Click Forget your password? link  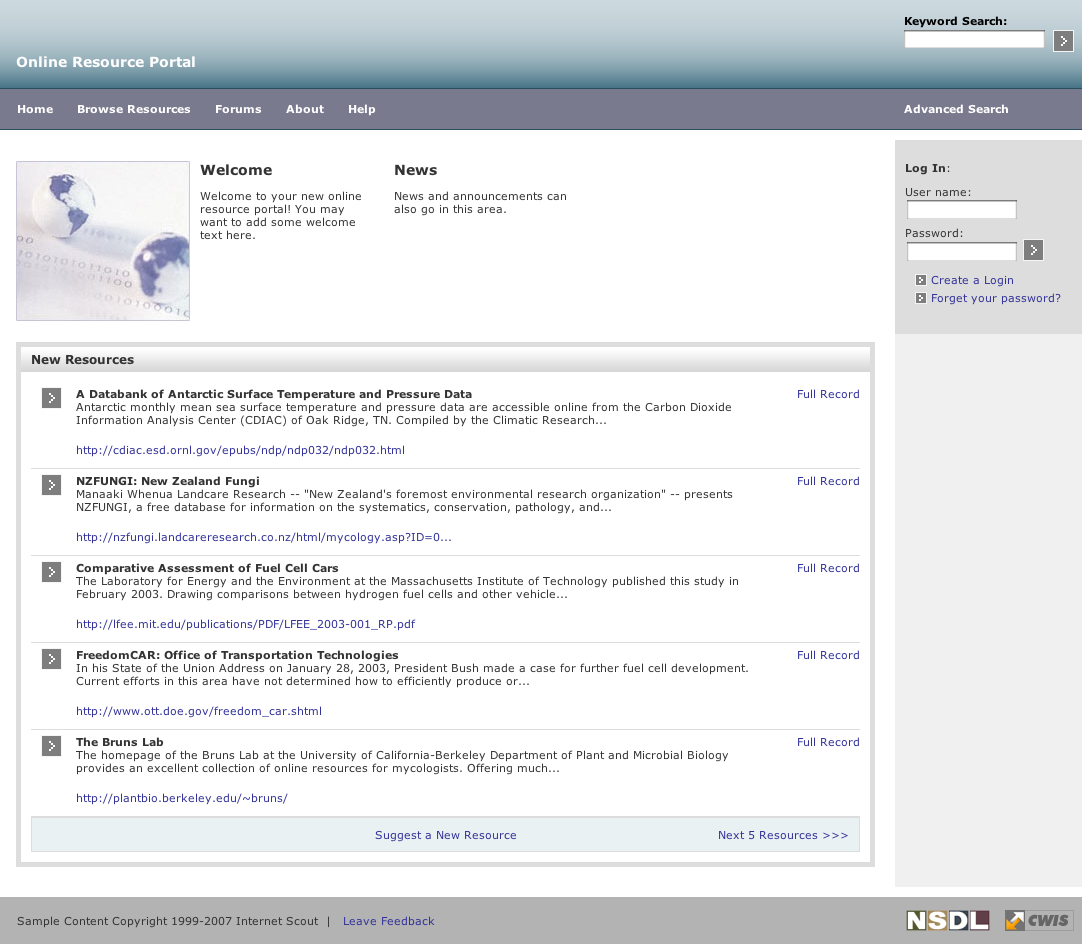[995, 298]
